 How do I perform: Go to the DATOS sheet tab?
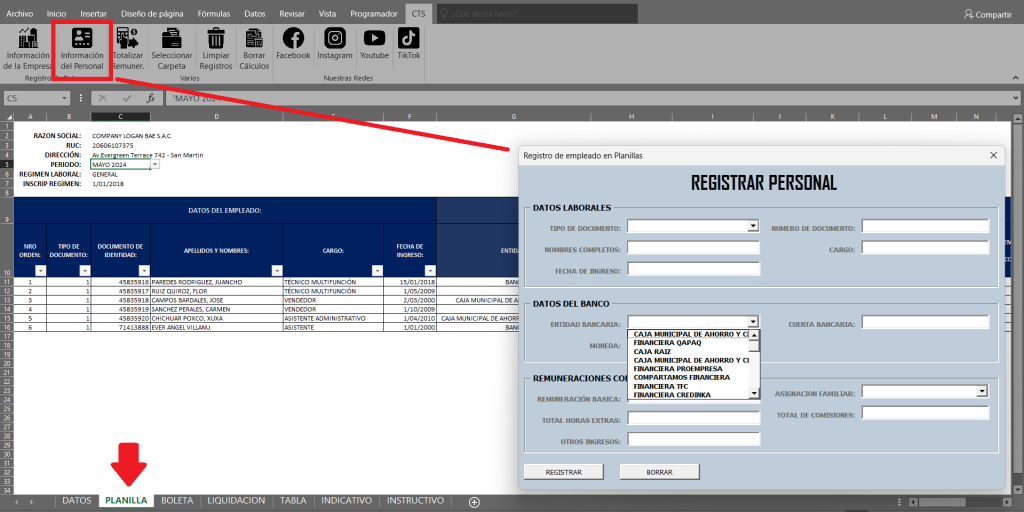point(76,501)
